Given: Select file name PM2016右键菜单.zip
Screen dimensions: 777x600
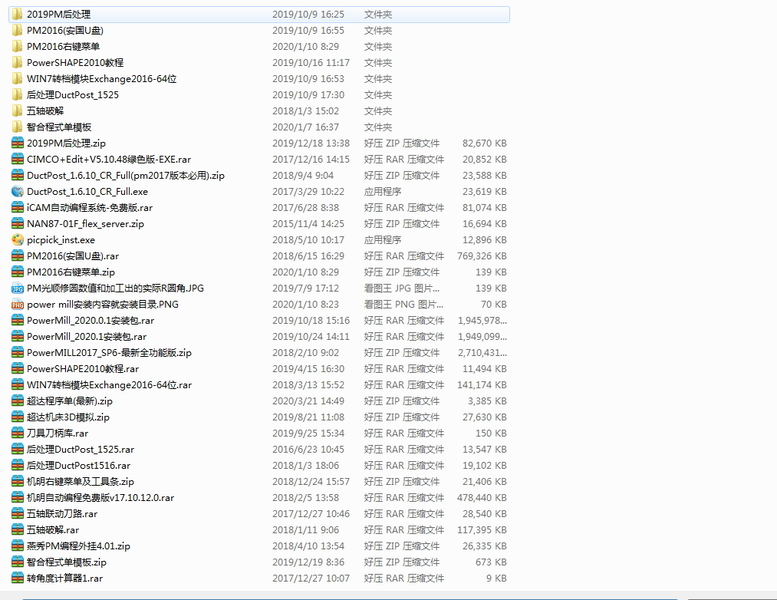Looking at the screenshot, I should pyautogui.click(x=71, y=272).
